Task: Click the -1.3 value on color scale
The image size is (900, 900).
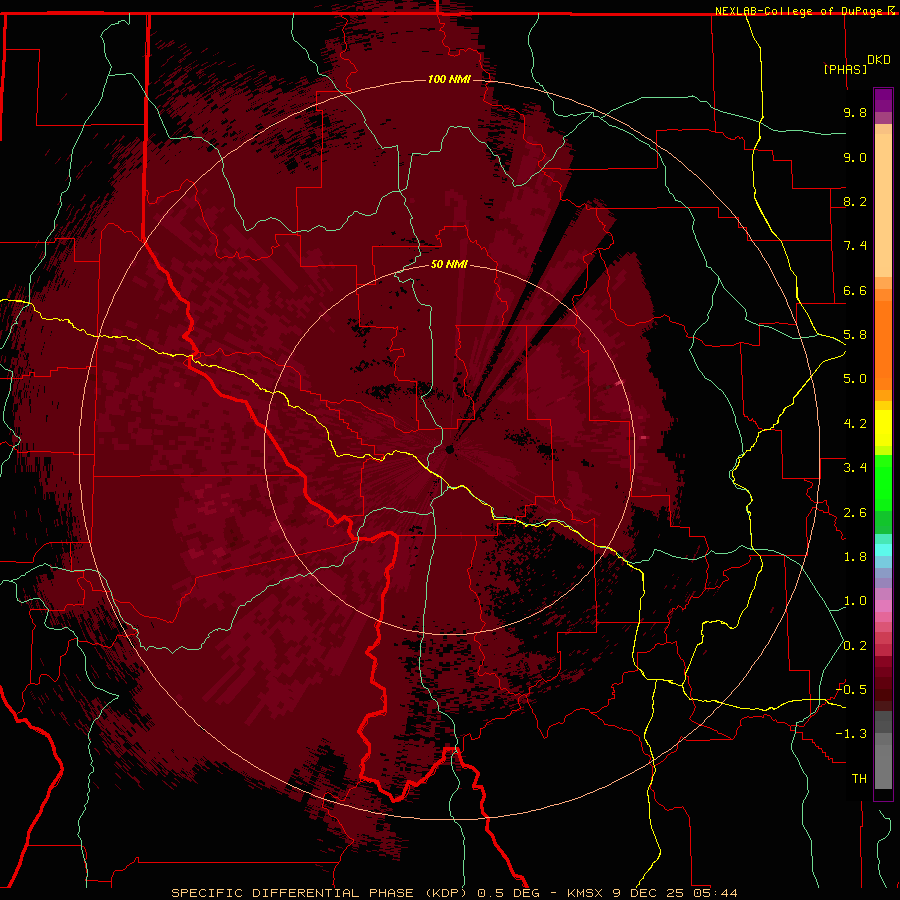Action: click(x=851, y=734)
